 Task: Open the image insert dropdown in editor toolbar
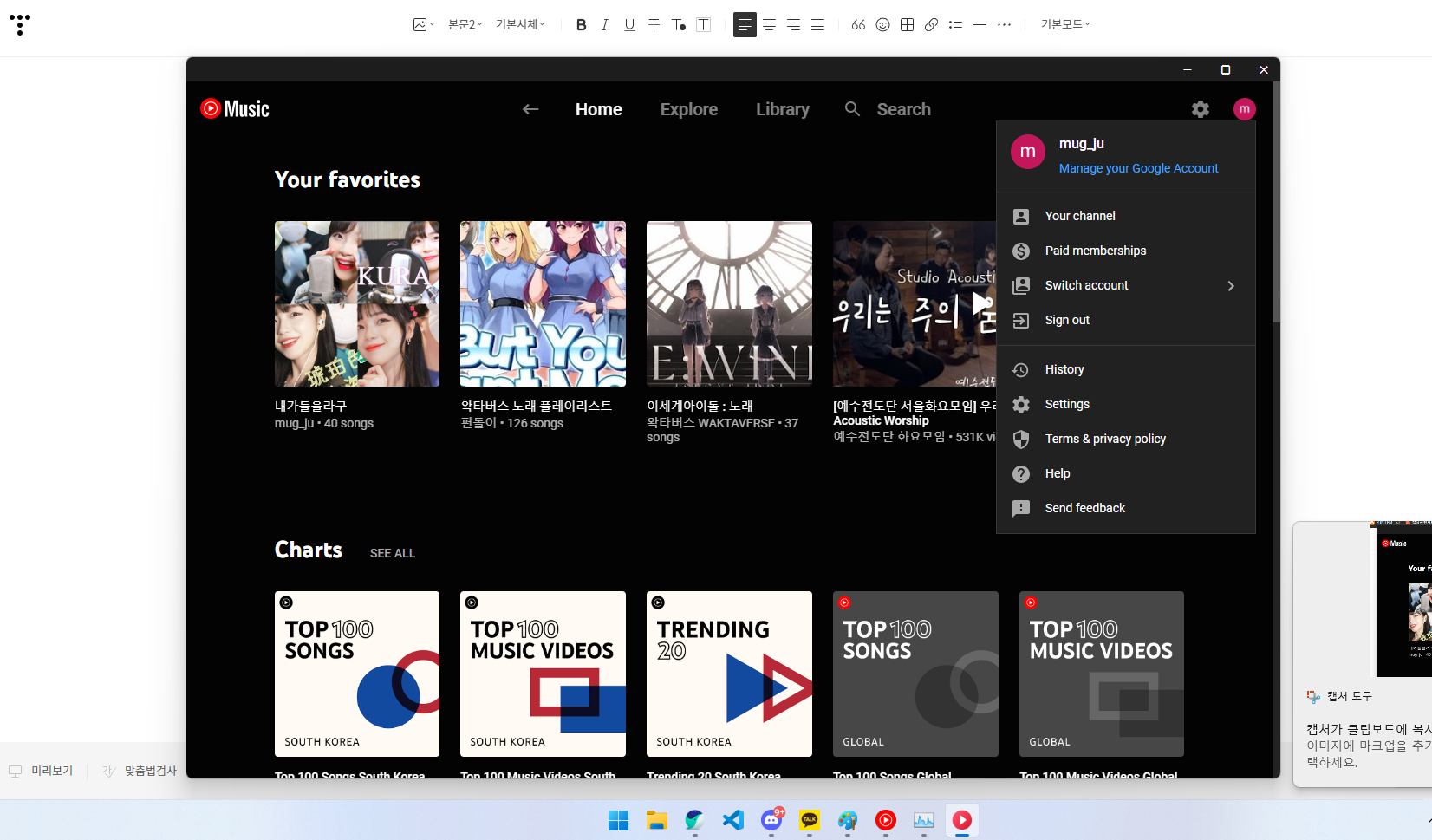click(423, 24)
